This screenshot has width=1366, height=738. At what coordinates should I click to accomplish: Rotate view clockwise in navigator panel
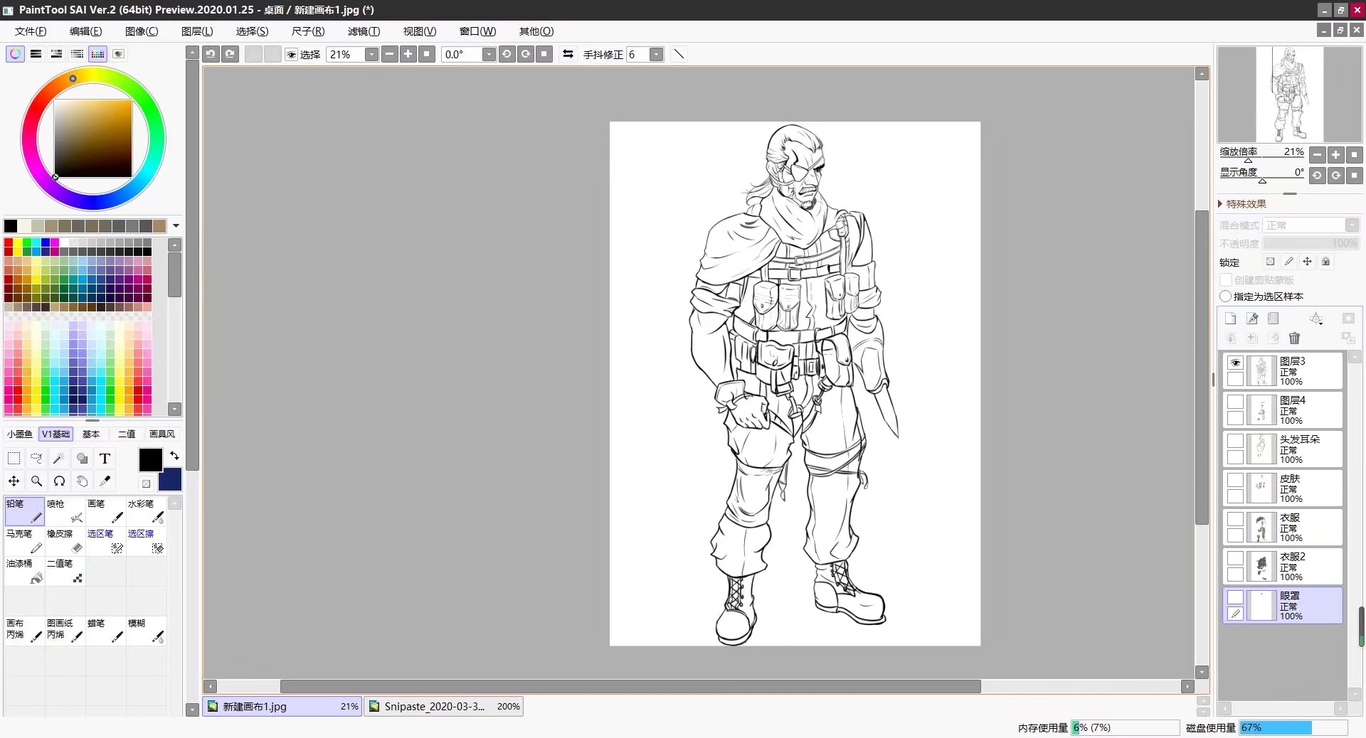point(1336,175)
